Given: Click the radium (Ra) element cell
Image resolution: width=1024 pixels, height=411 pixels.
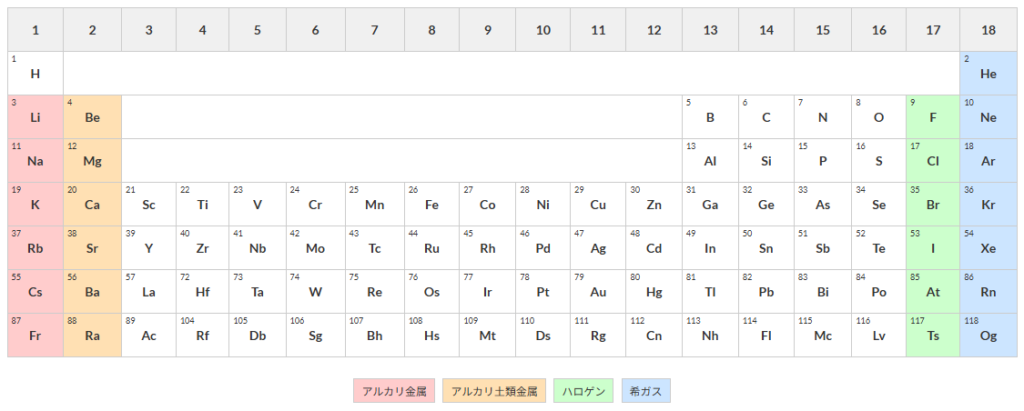Looking at the screenshot, I should click(92, 335).
